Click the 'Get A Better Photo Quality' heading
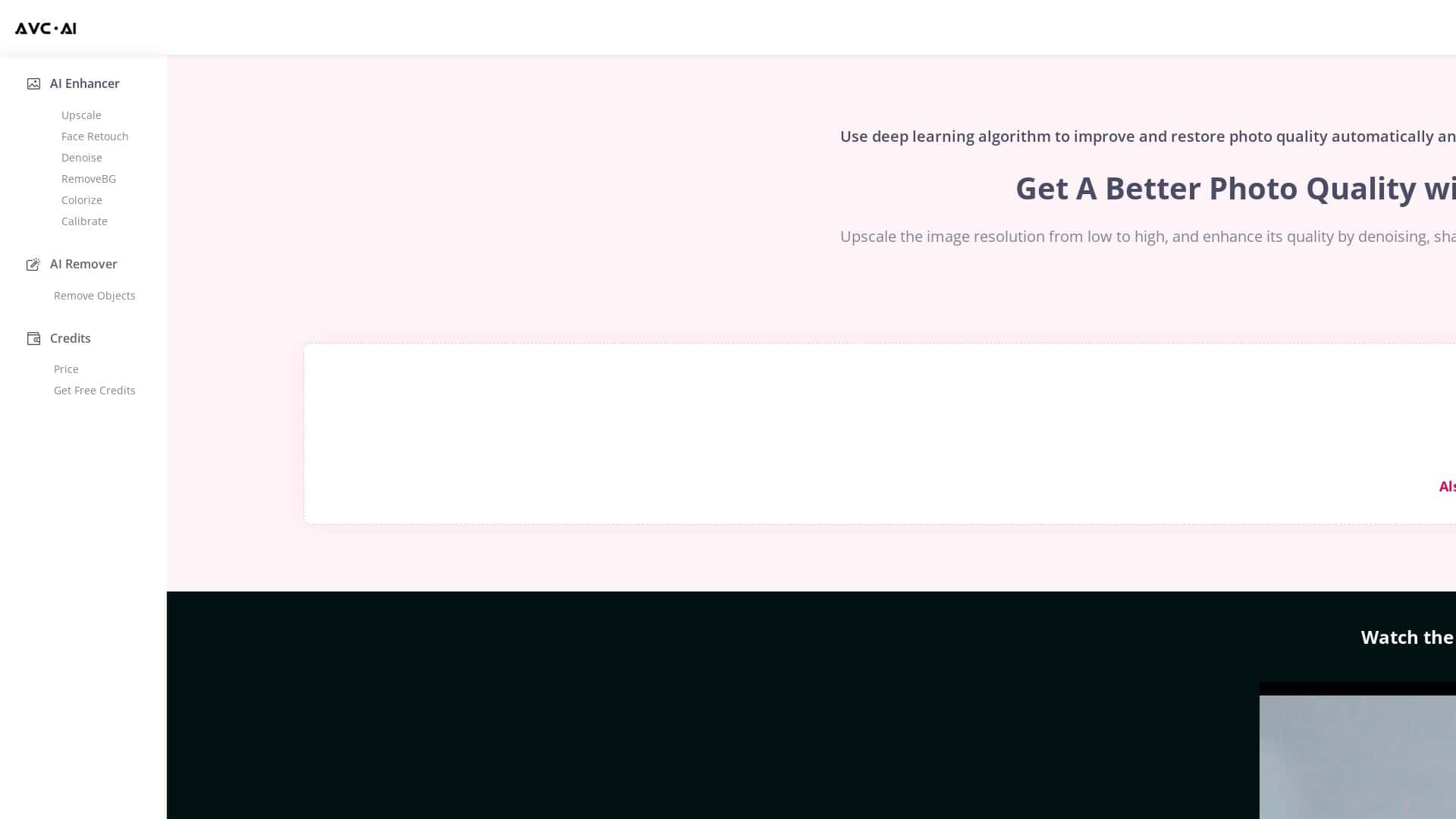 point(1235,188)
